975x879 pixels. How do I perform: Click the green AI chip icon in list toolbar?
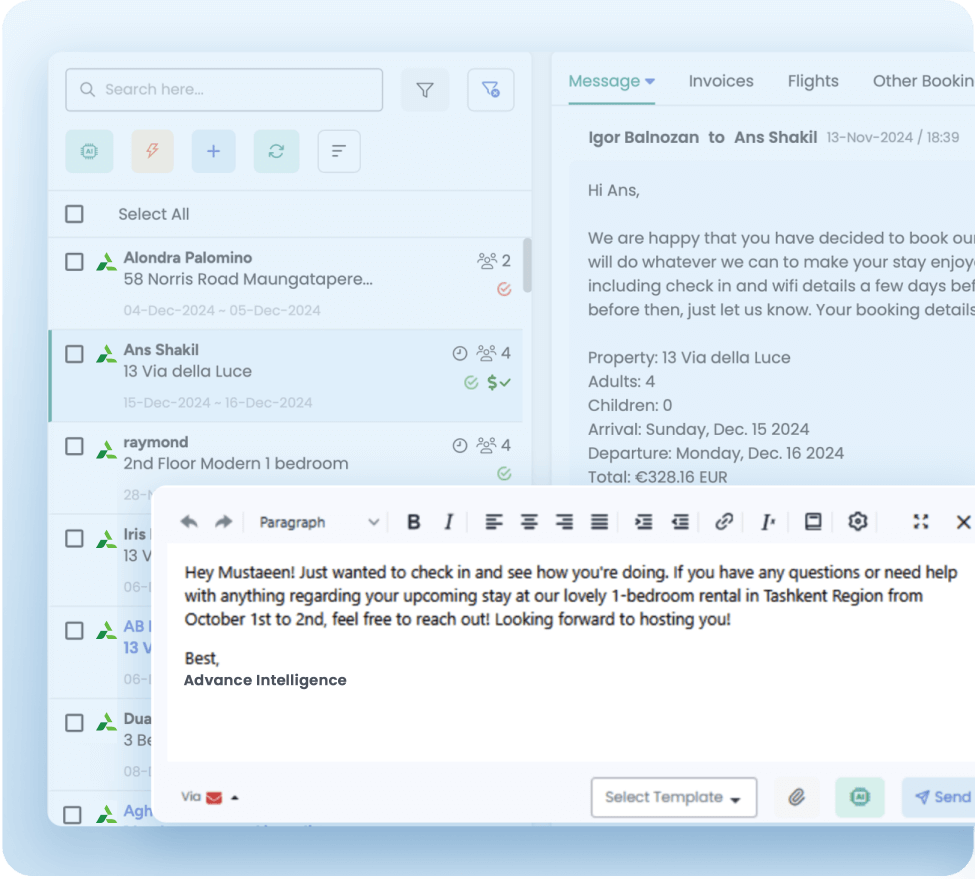tap(89, 151)
